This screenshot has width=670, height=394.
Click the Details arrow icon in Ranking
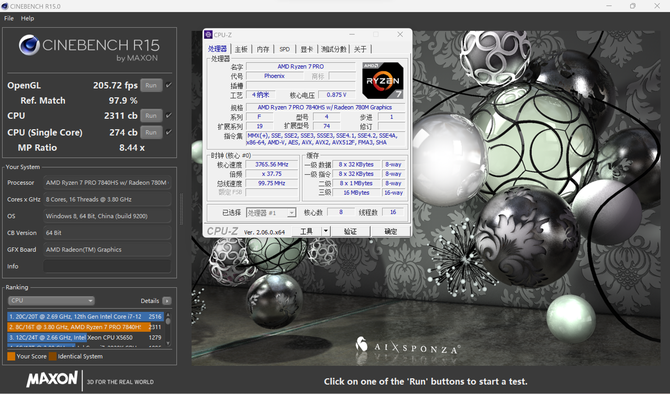click(167, 301)
